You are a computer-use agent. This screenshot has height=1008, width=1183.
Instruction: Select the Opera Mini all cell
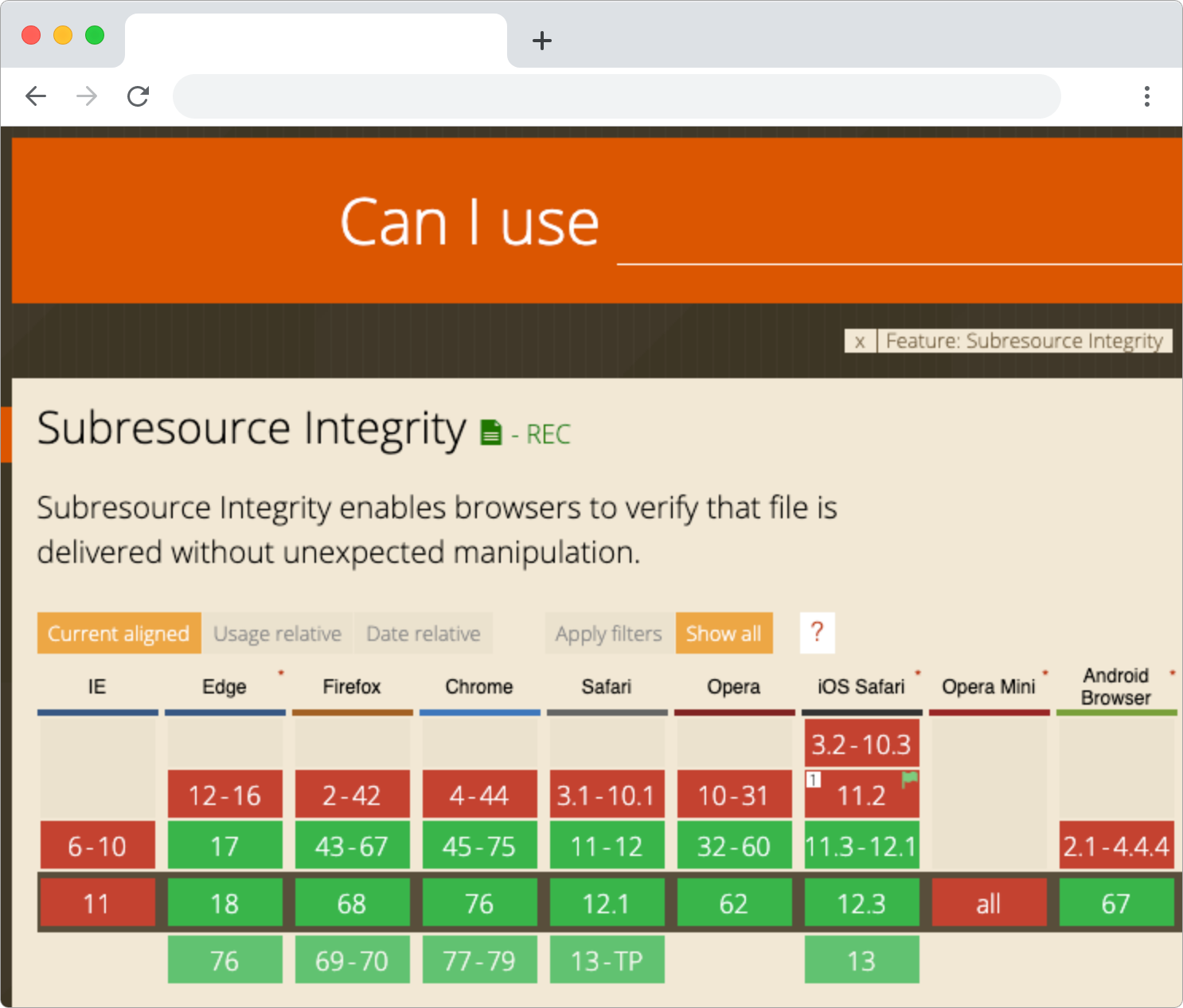(989, 903)
